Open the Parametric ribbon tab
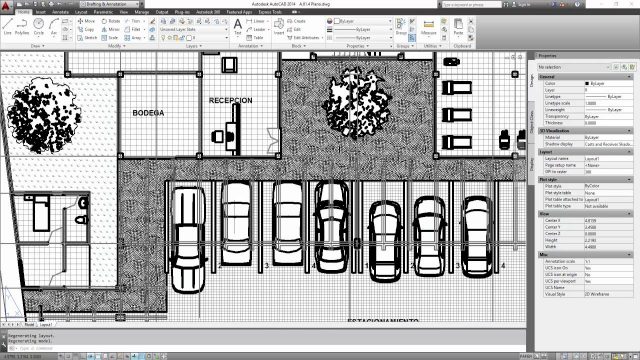Viewport: 640px width, 360px height. point(103,12)
